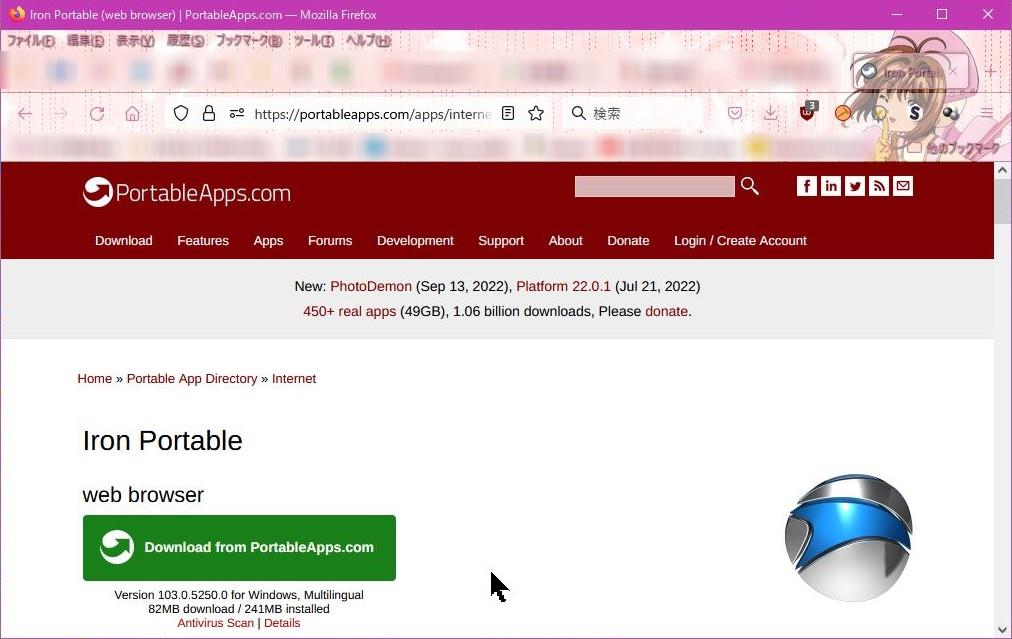Click the Iron browser logo image
Screen dimensions: 1012x639
(x=849, y=538)
